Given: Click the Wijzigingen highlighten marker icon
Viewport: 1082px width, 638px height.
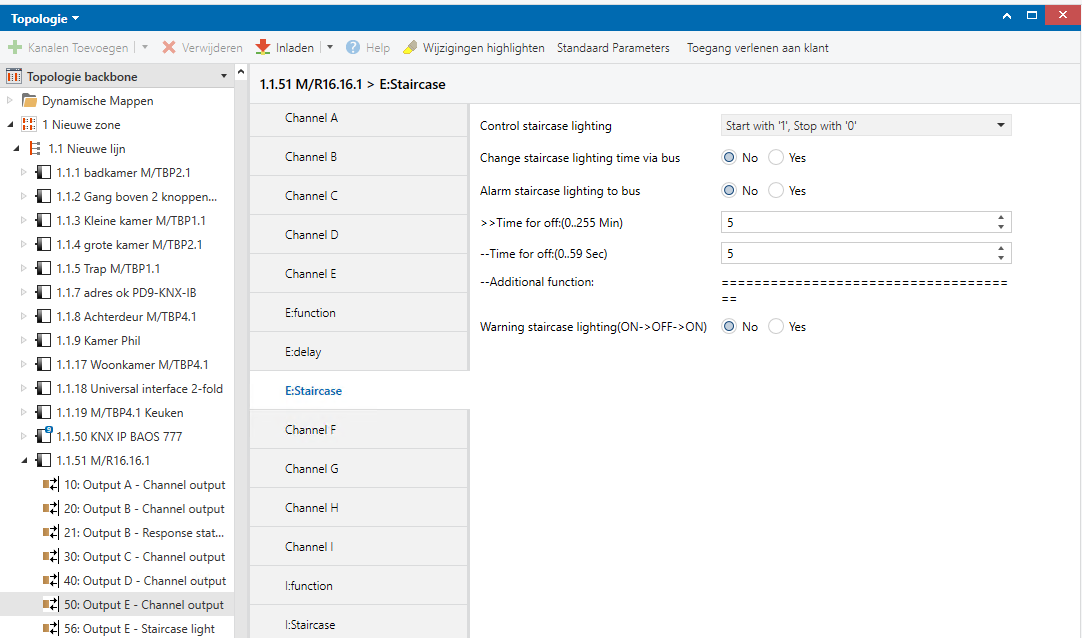Looking at the screenshot, I should pos(410,48).
